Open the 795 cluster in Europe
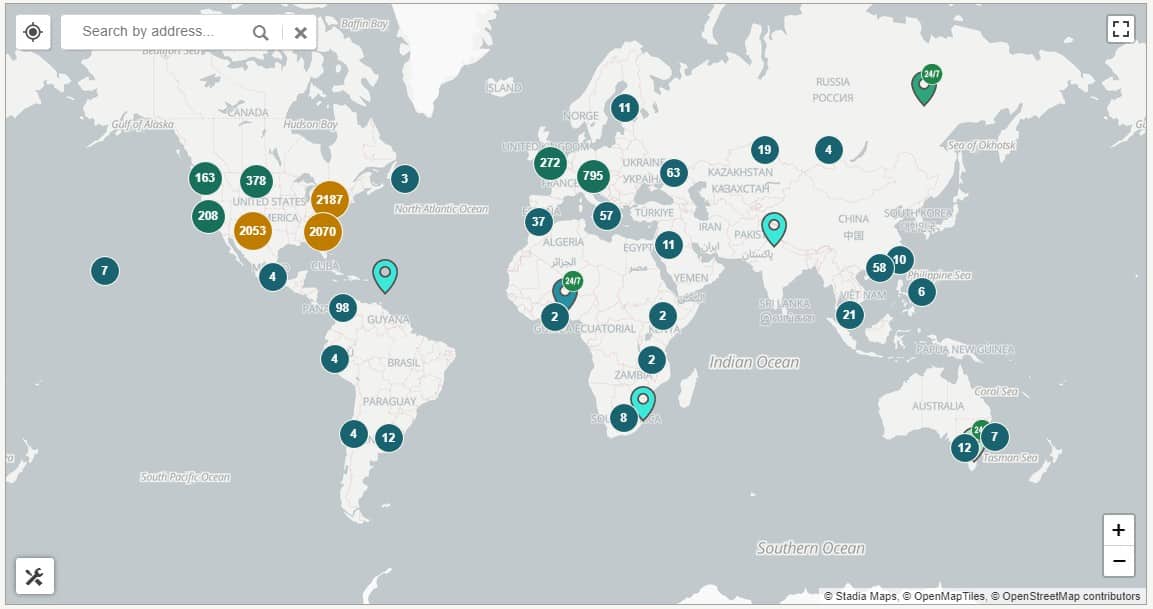 pyautogui.click(x=593, y=176)
